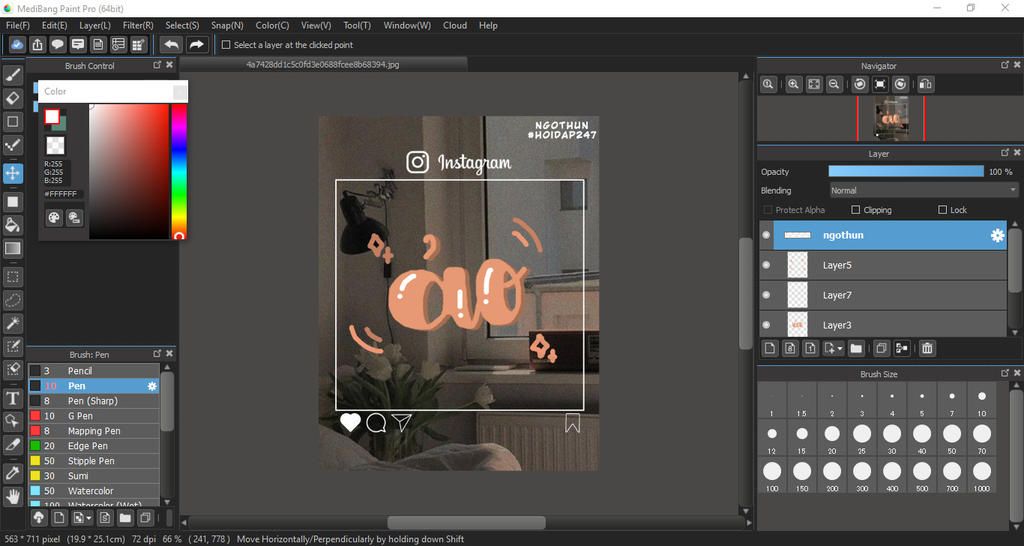1024x546 pixels.
Task: Pick brush size 25
Action: (861, 438)
